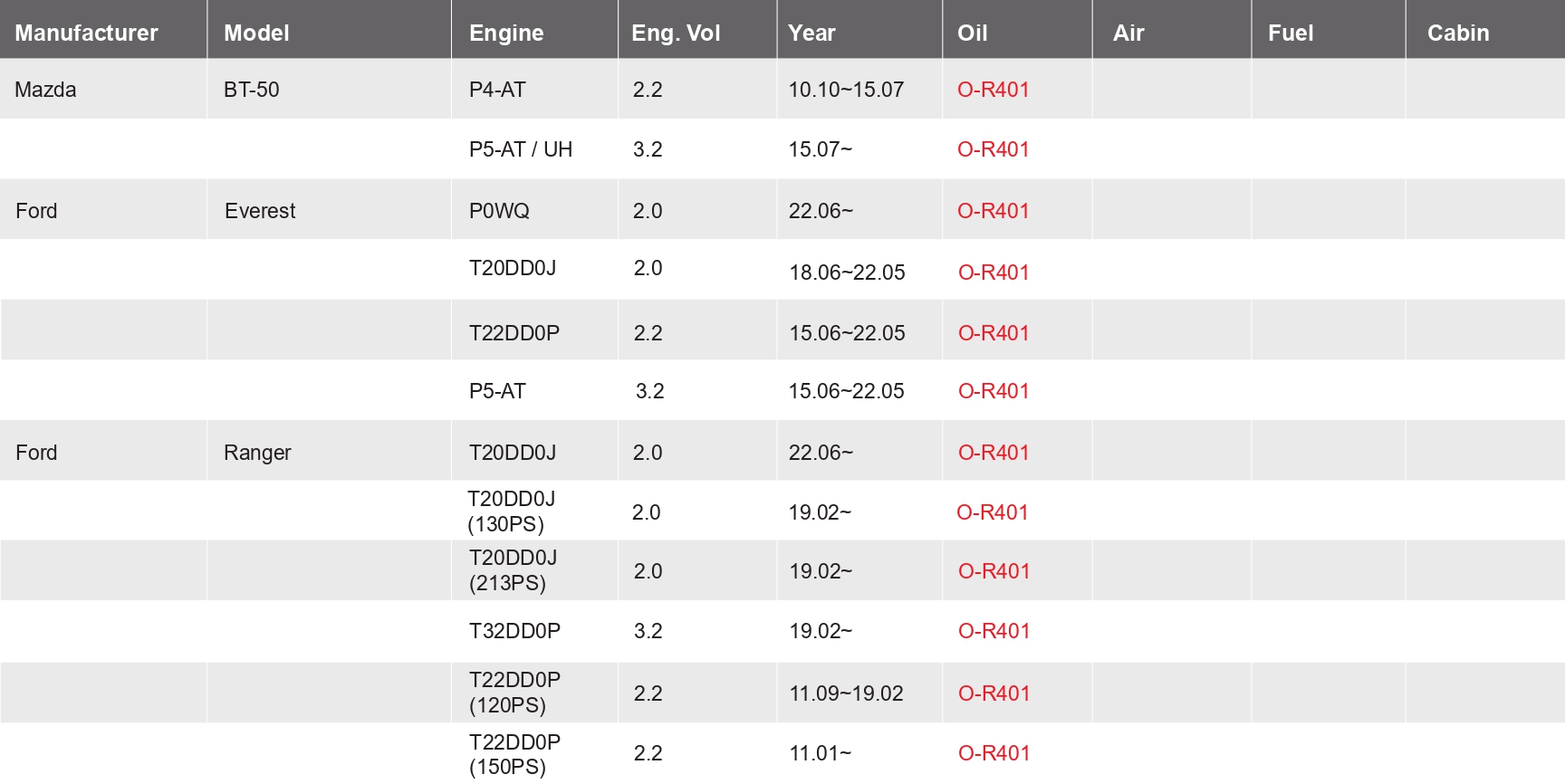
Task: Click O-R401 in the 150PS row
Action: point(994,753)
